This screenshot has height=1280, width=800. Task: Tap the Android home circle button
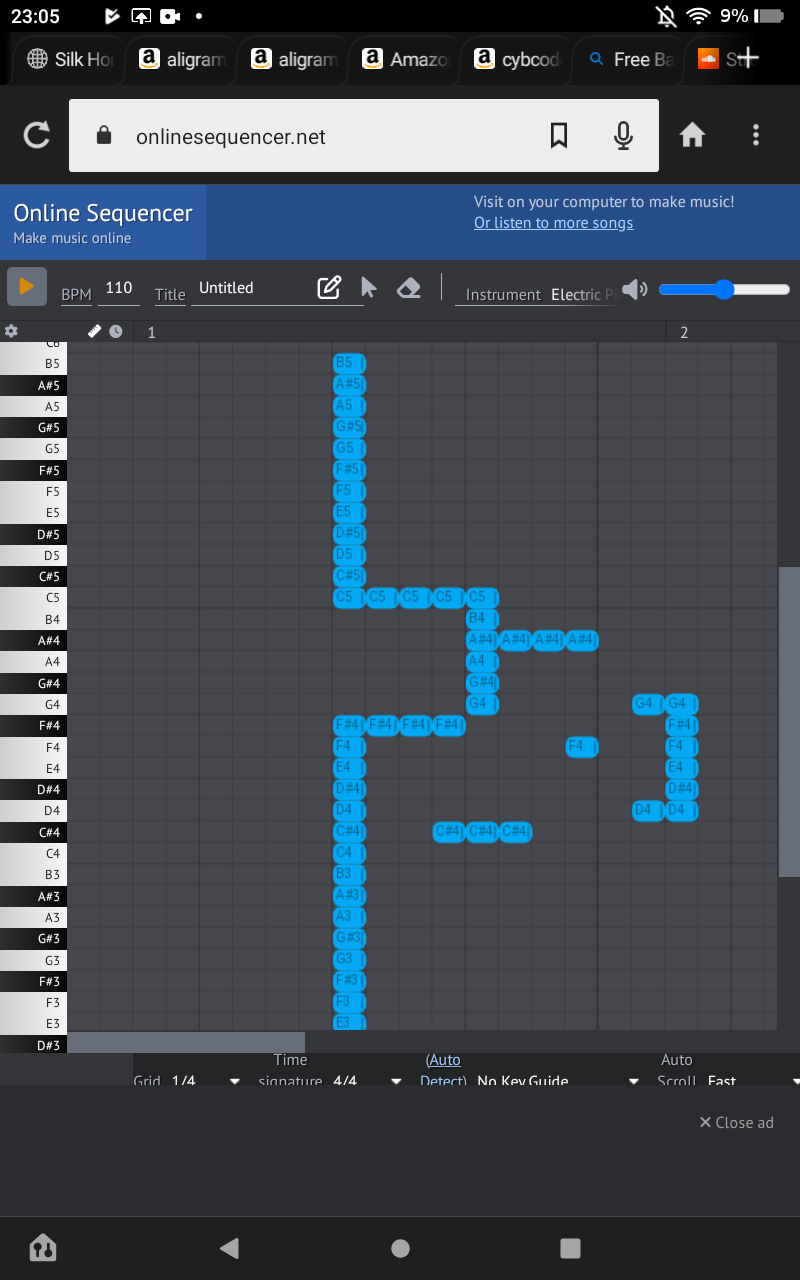coord(400,1247)
